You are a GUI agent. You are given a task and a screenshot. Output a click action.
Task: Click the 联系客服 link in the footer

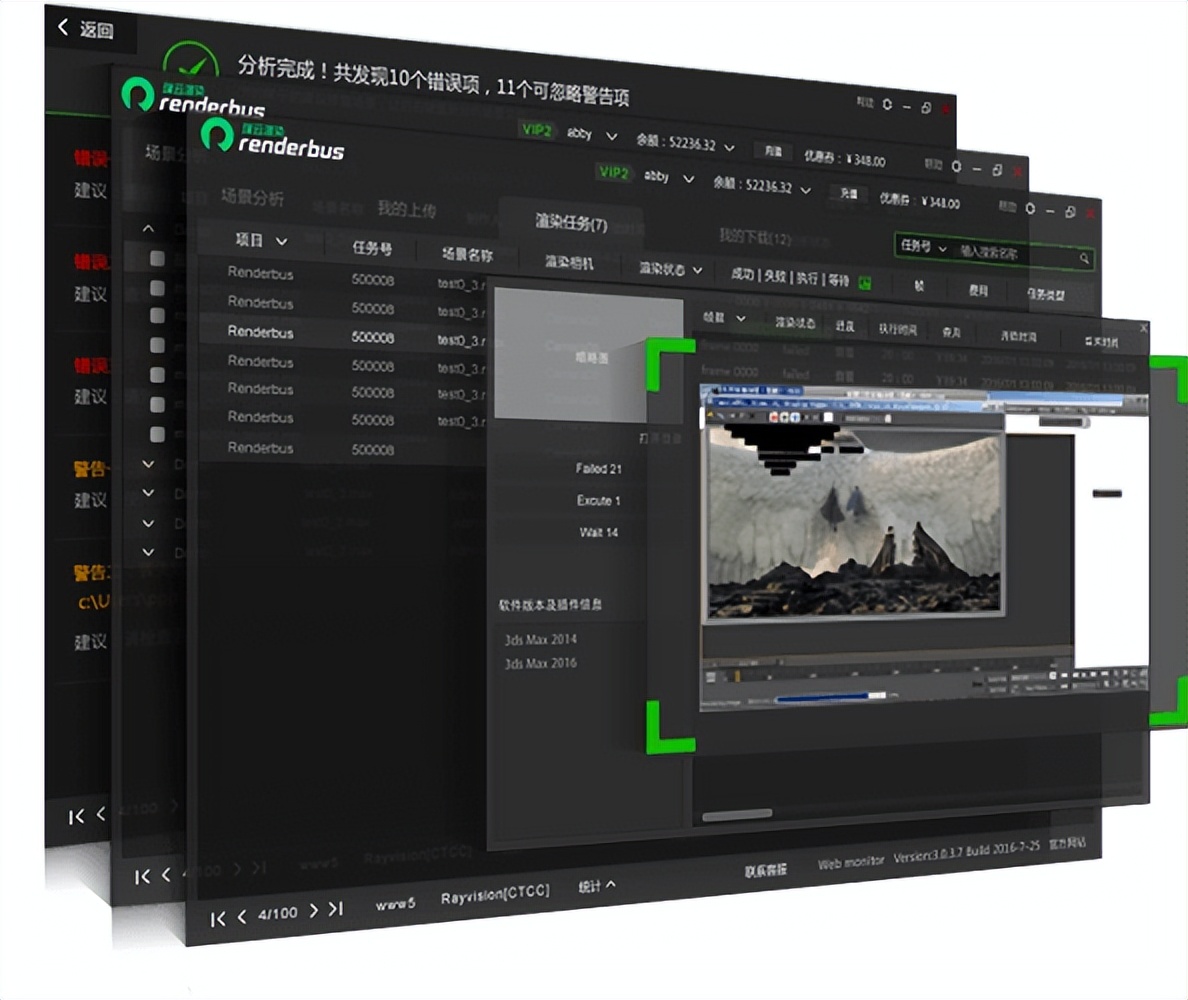(x=766, y=869)
